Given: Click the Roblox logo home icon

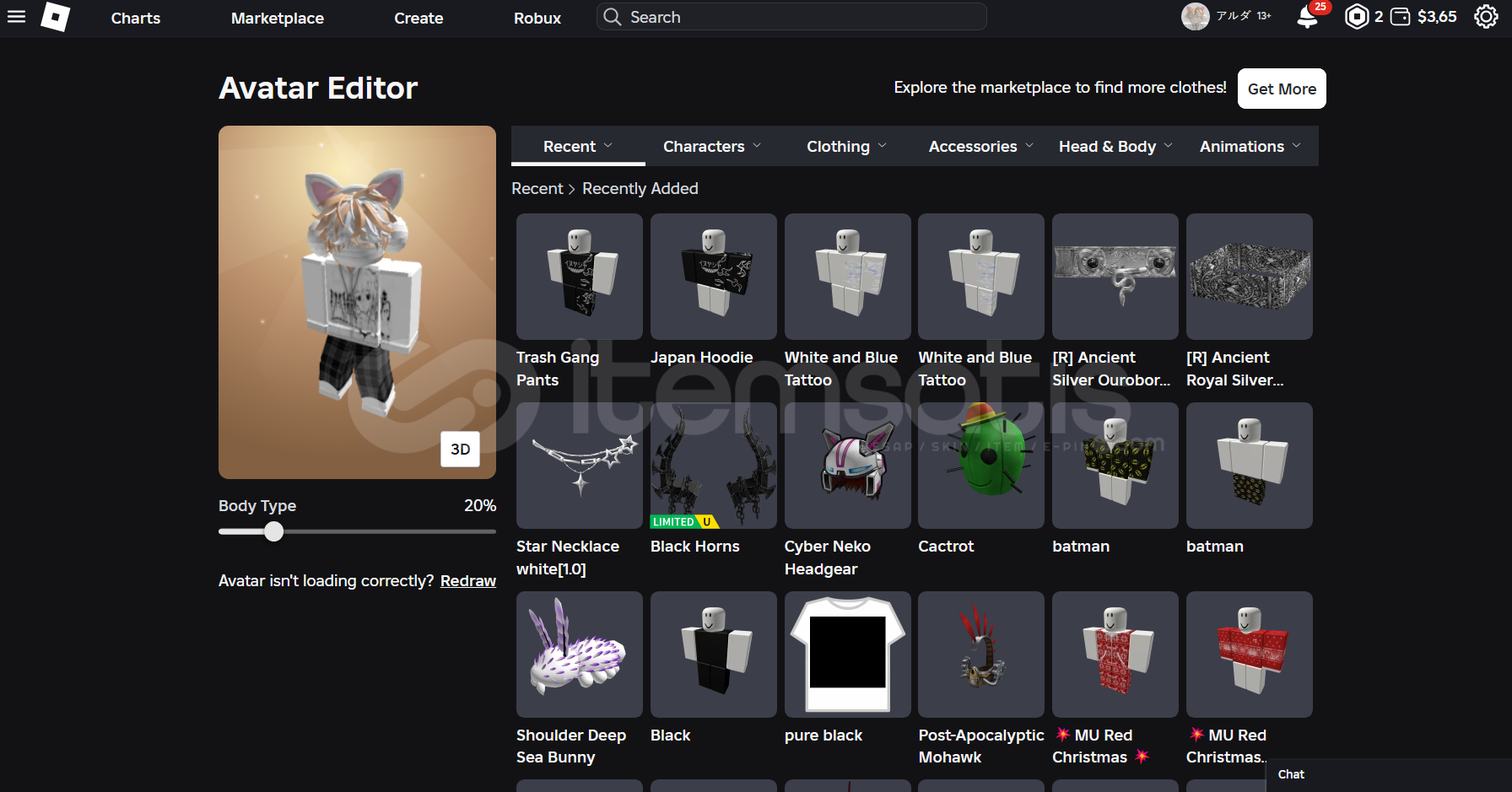Looking at the screenshot, I should coord(56,17).
